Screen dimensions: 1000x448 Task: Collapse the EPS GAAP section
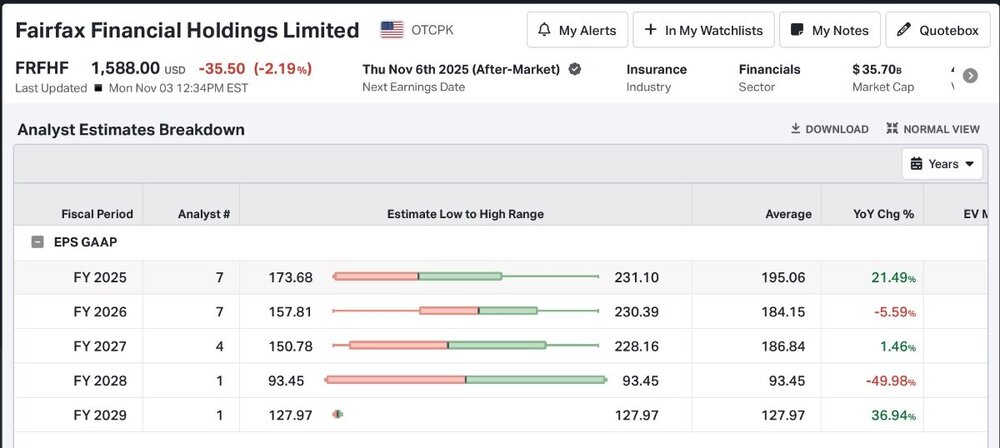point(38,243)
